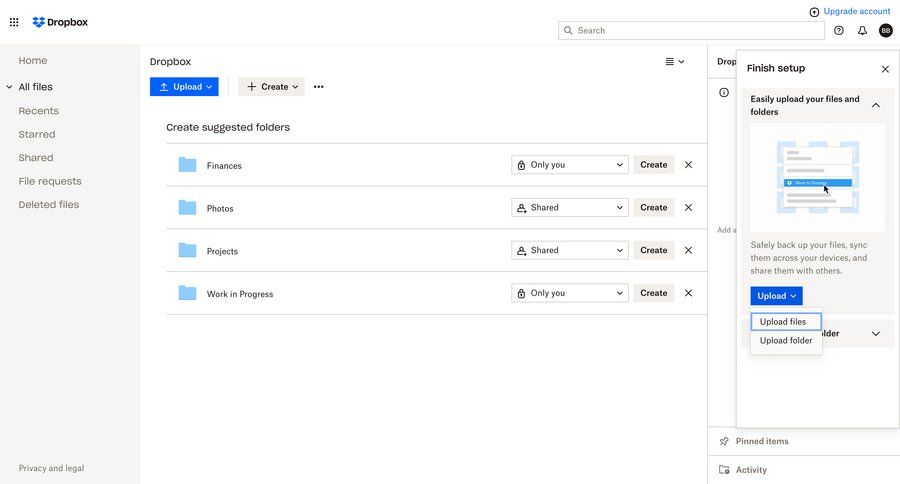Open access dropdown for Finances folder

point(570,165)
